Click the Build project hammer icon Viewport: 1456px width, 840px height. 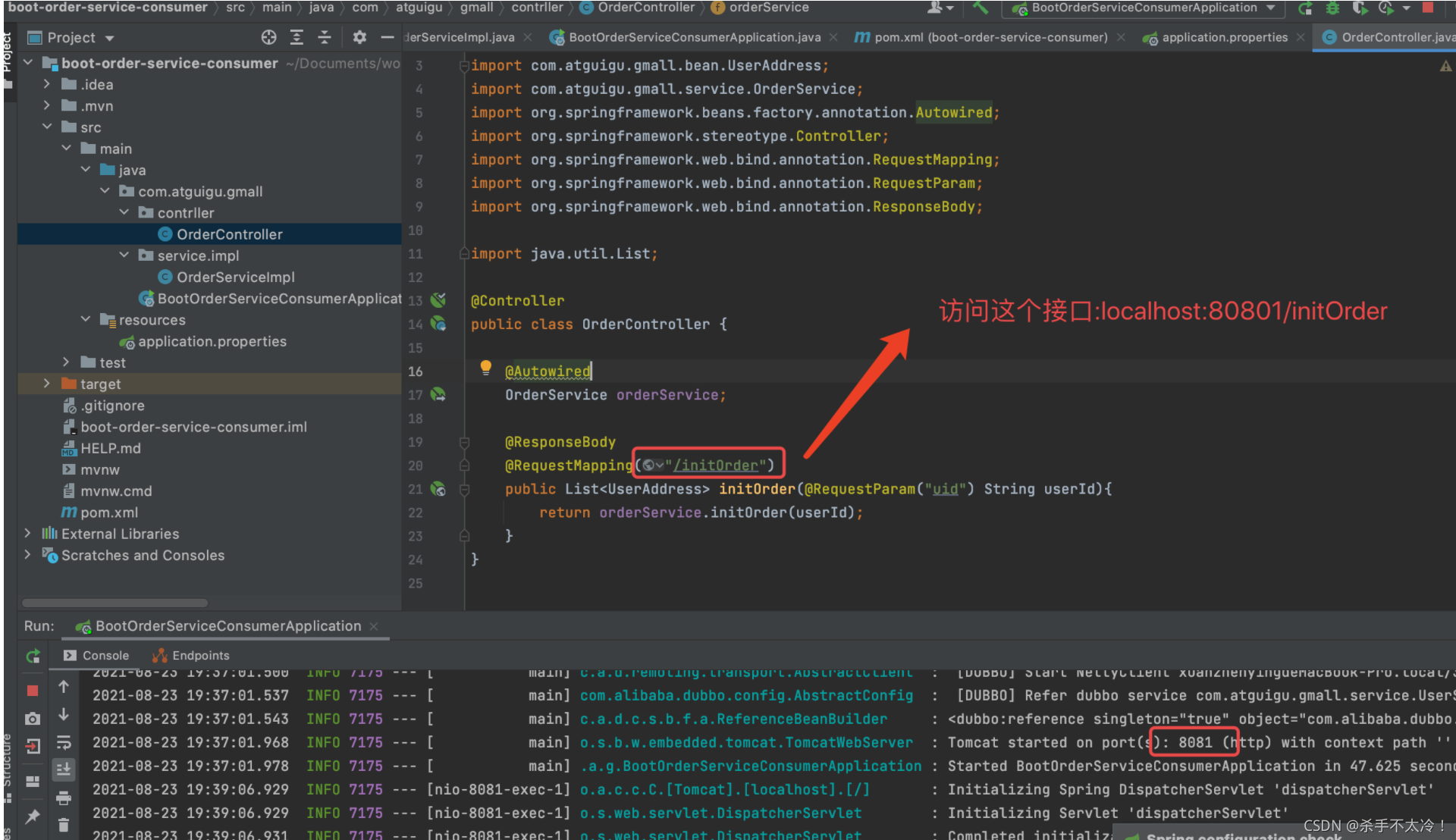(x=981, y=8)
